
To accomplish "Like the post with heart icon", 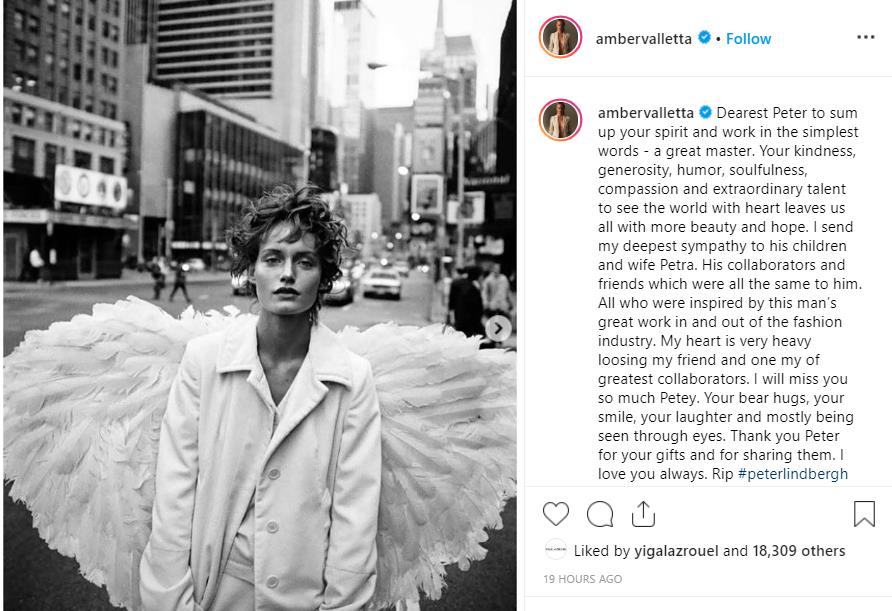I will [x=556, y=514].
